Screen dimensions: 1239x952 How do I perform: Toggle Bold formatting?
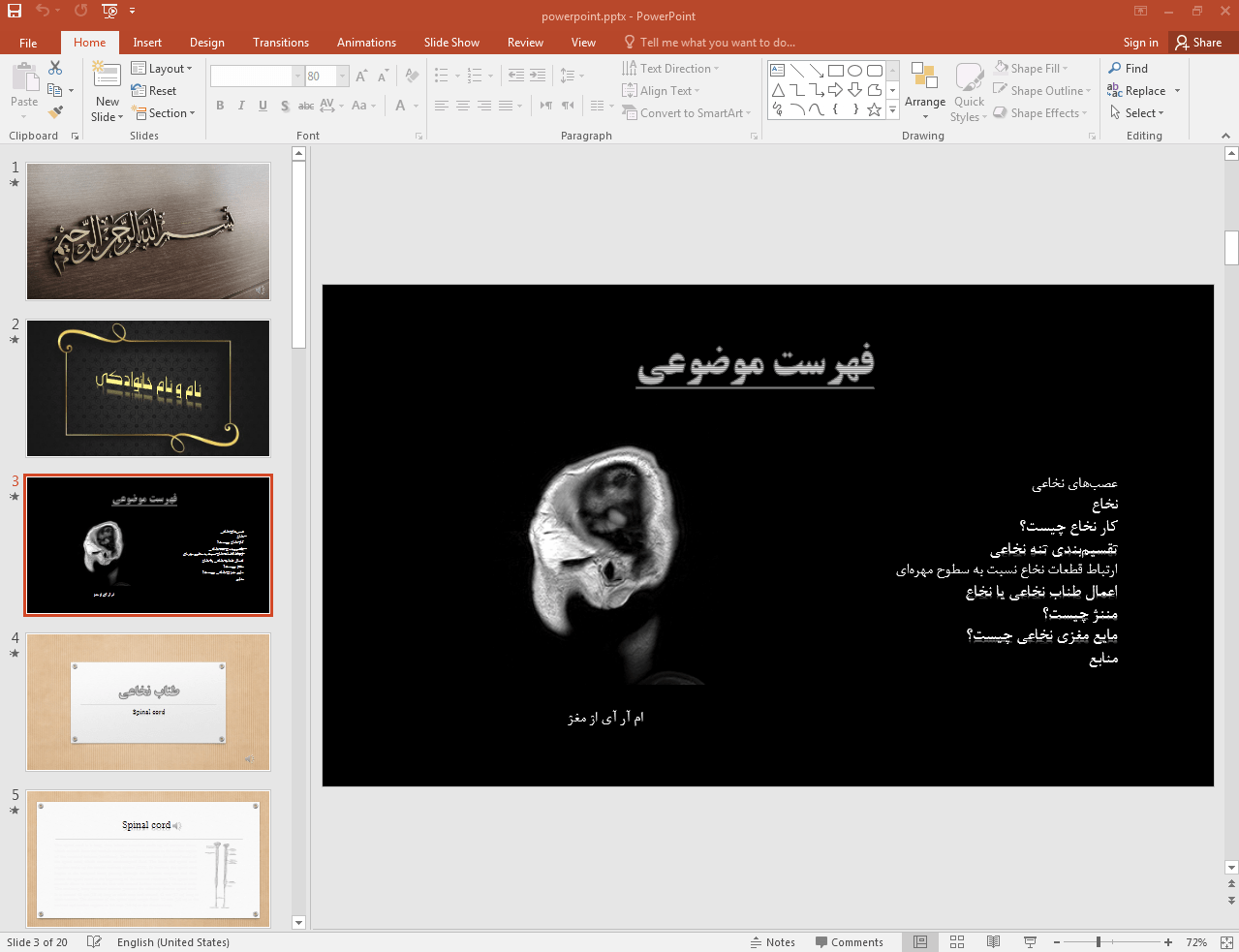point(220,106)
